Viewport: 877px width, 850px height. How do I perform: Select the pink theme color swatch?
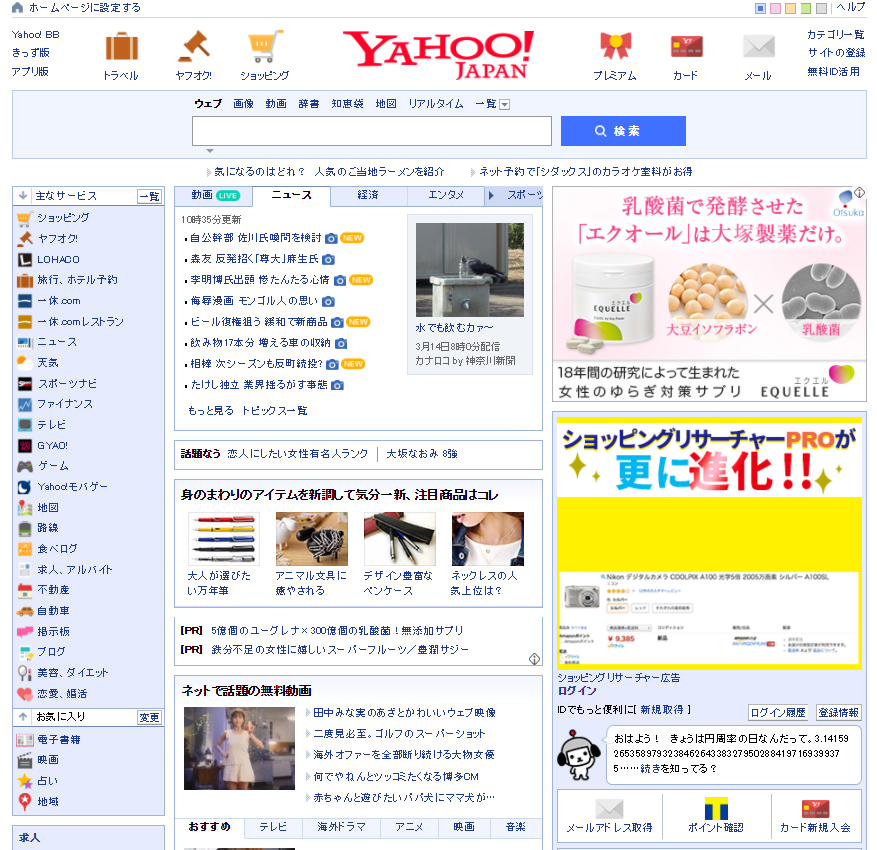[x=775, y=8]
